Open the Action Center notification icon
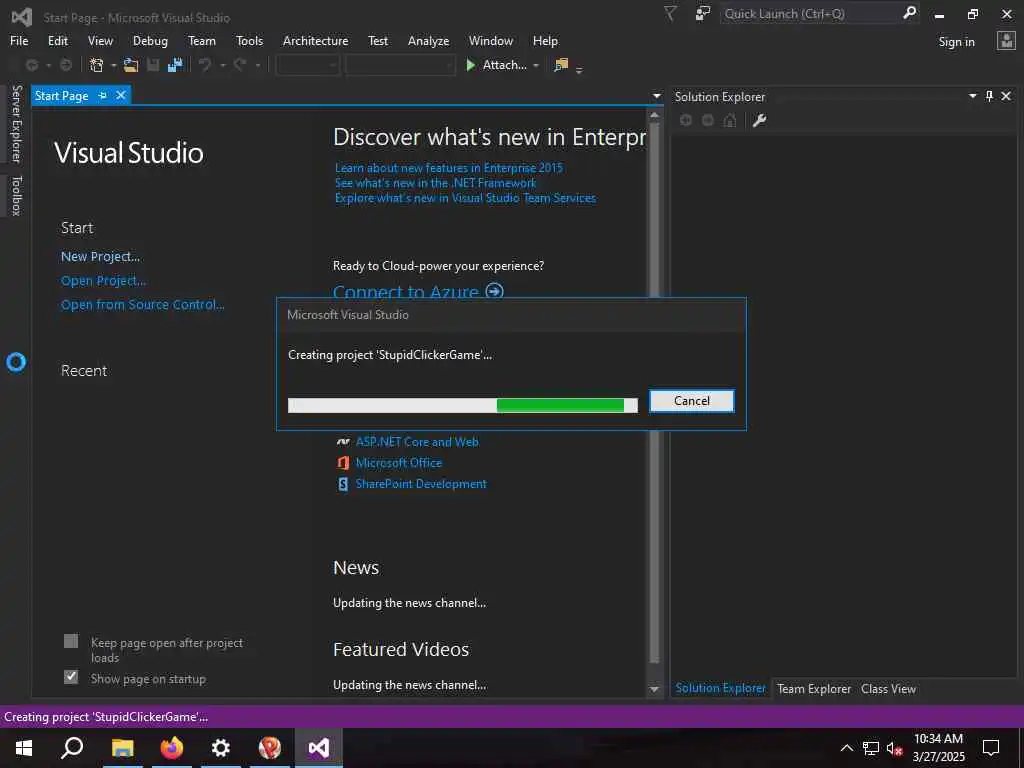This screenshot has width=1024, height=768. click(x=991, y=748)
